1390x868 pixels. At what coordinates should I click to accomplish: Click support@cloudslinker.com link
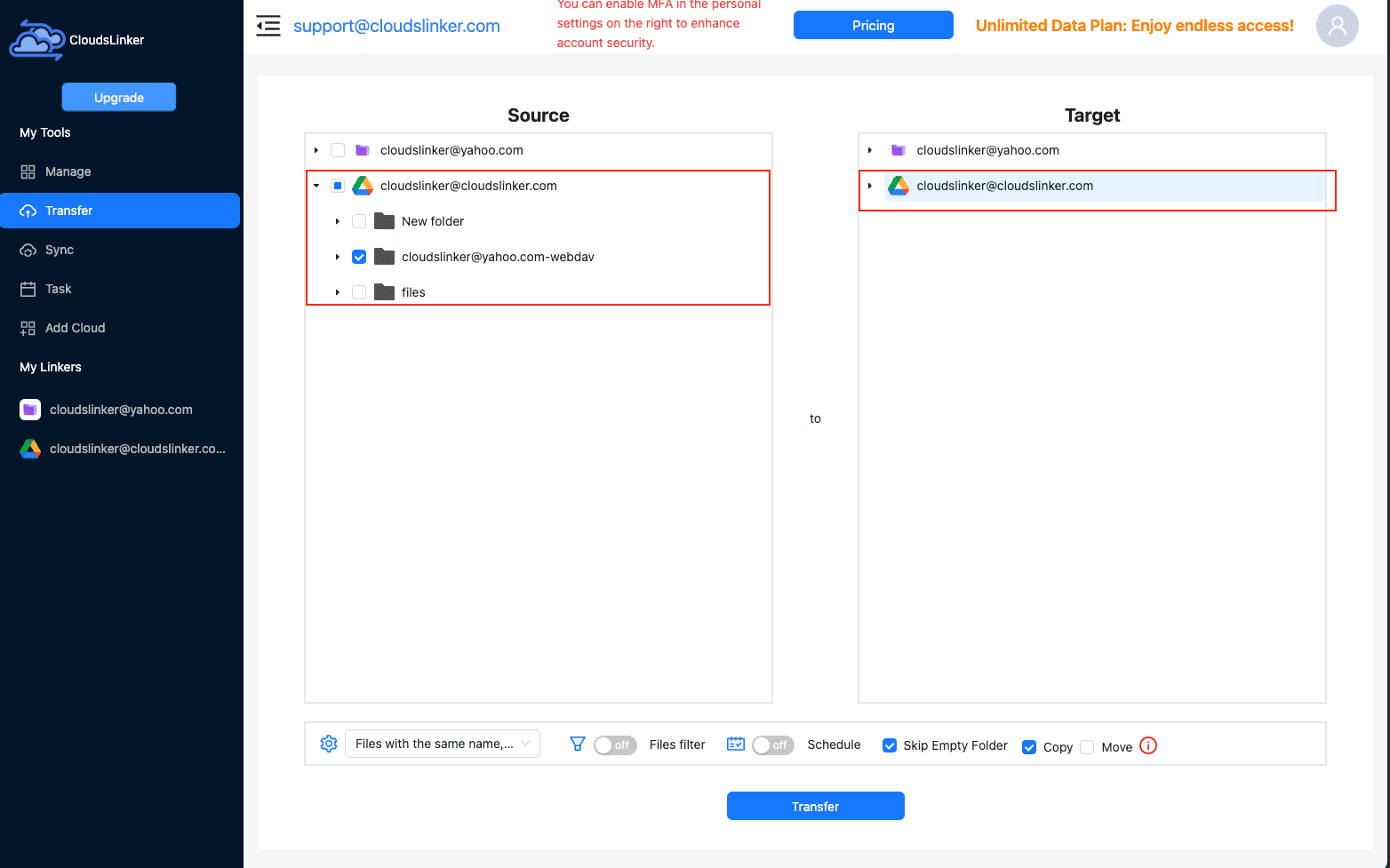[396, 26]
